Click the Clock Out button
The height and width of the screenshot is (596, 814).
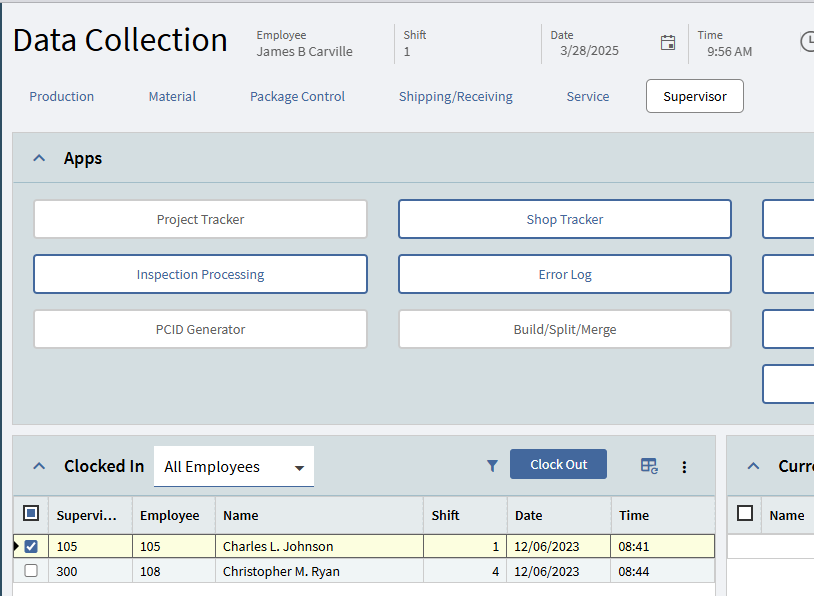coord(558,464)
